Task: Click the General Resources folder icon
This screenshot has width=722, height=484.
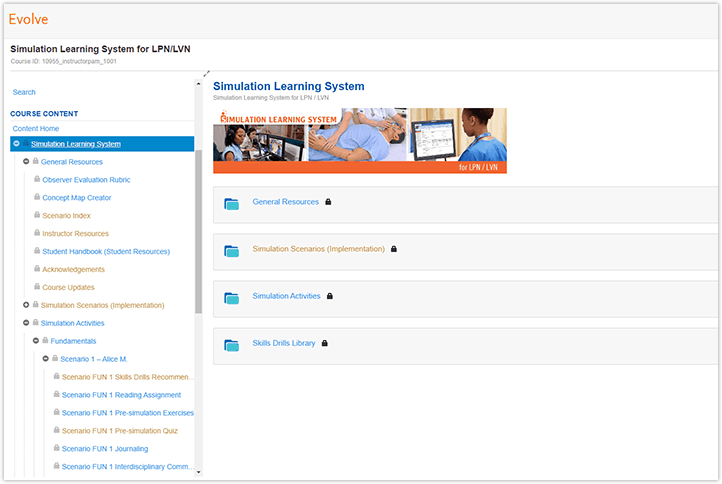Action: [232, 204]
